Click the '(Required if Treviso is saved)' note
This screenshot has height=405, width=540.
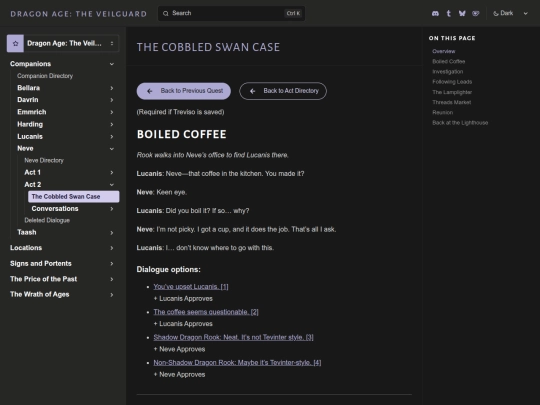point(180,112)
